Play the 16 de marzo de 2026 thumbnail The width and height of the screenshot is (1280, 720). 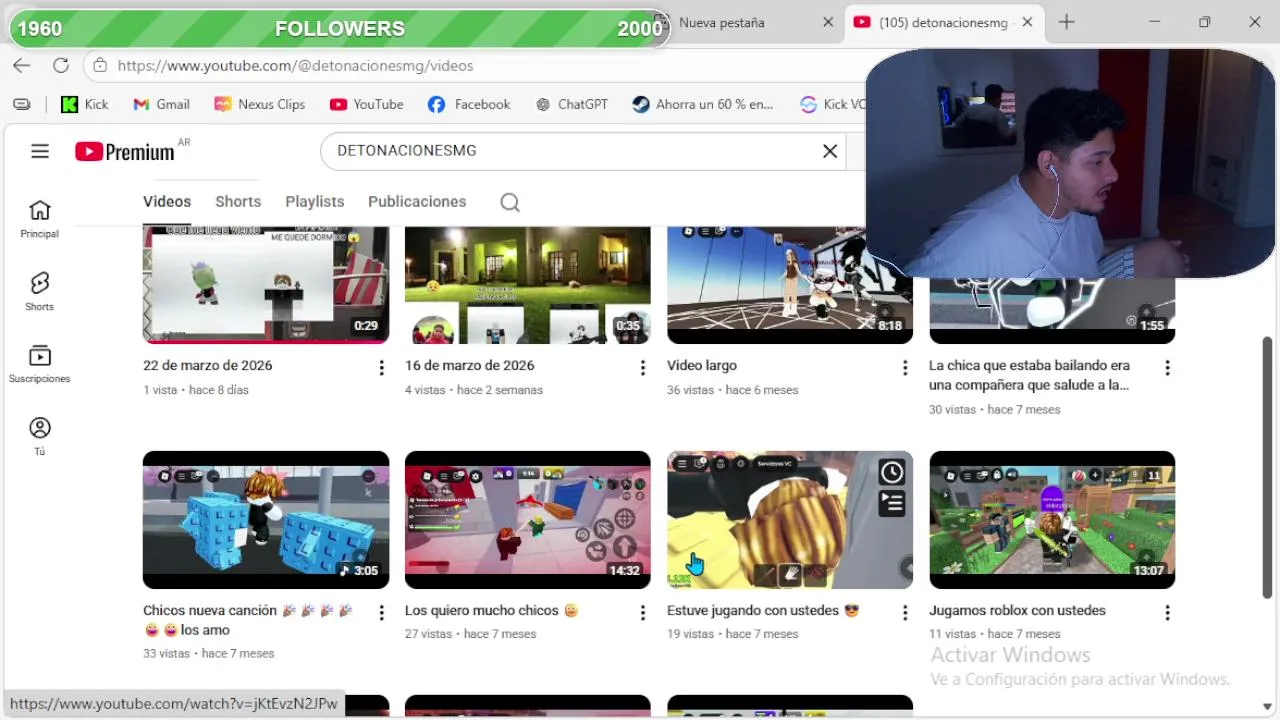528,285
